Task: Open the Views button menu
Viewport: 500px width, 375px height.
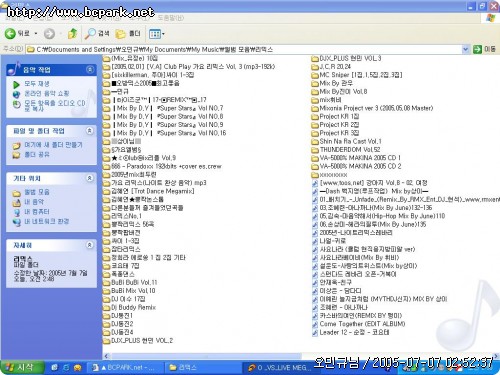Action: click(x=157, y=34)
